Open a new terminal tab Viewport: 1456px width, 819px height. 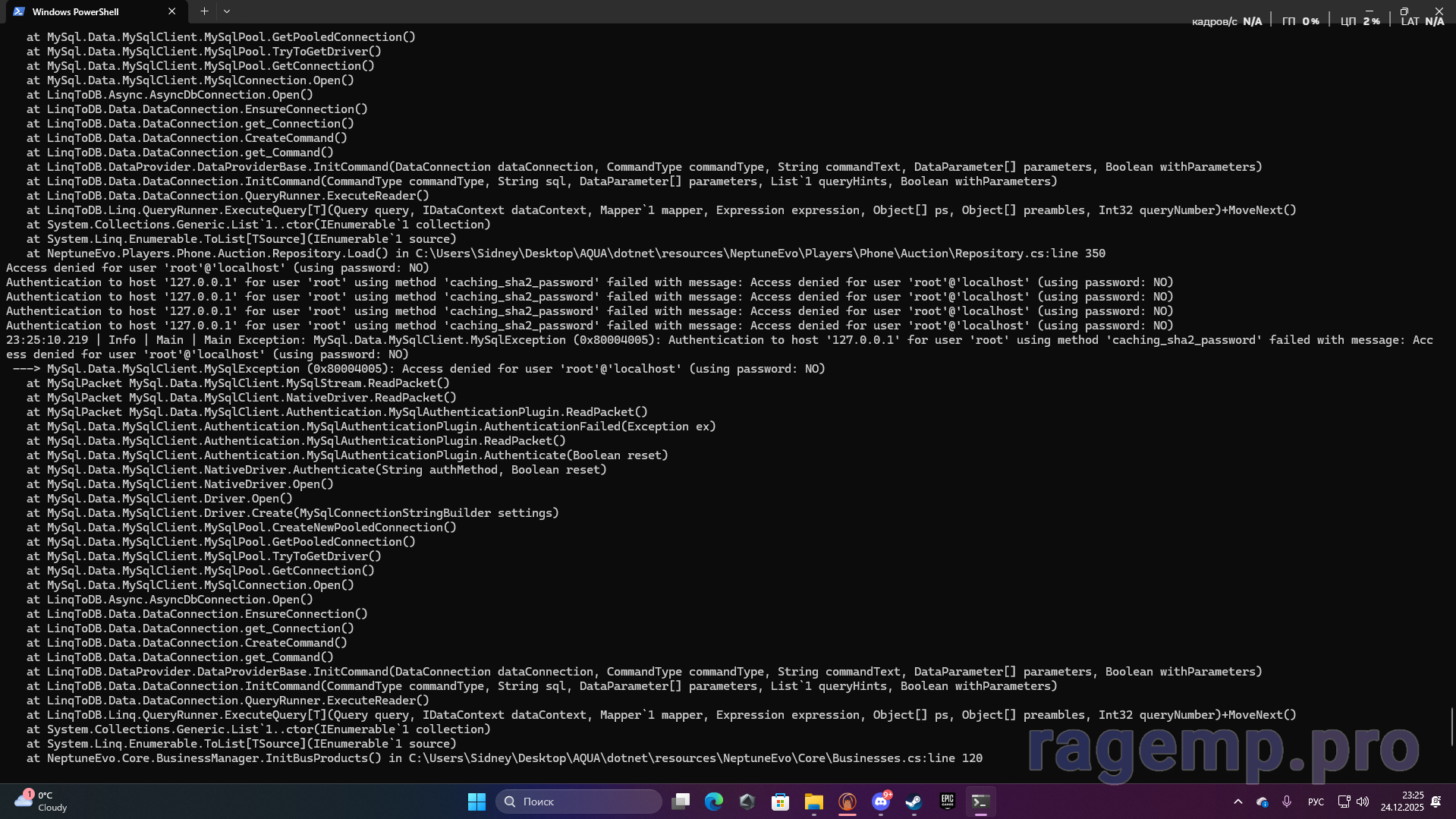coord(204,11)
